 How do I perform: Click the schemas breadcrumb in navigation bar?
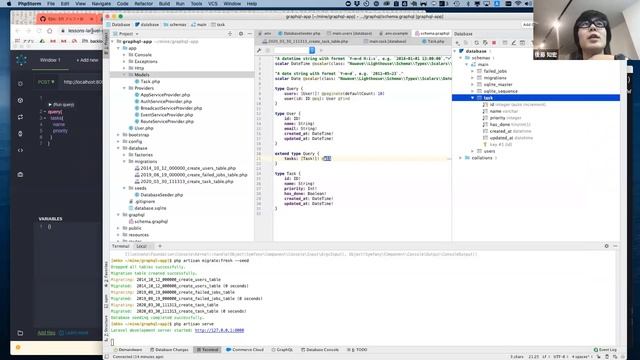point(175,25)
